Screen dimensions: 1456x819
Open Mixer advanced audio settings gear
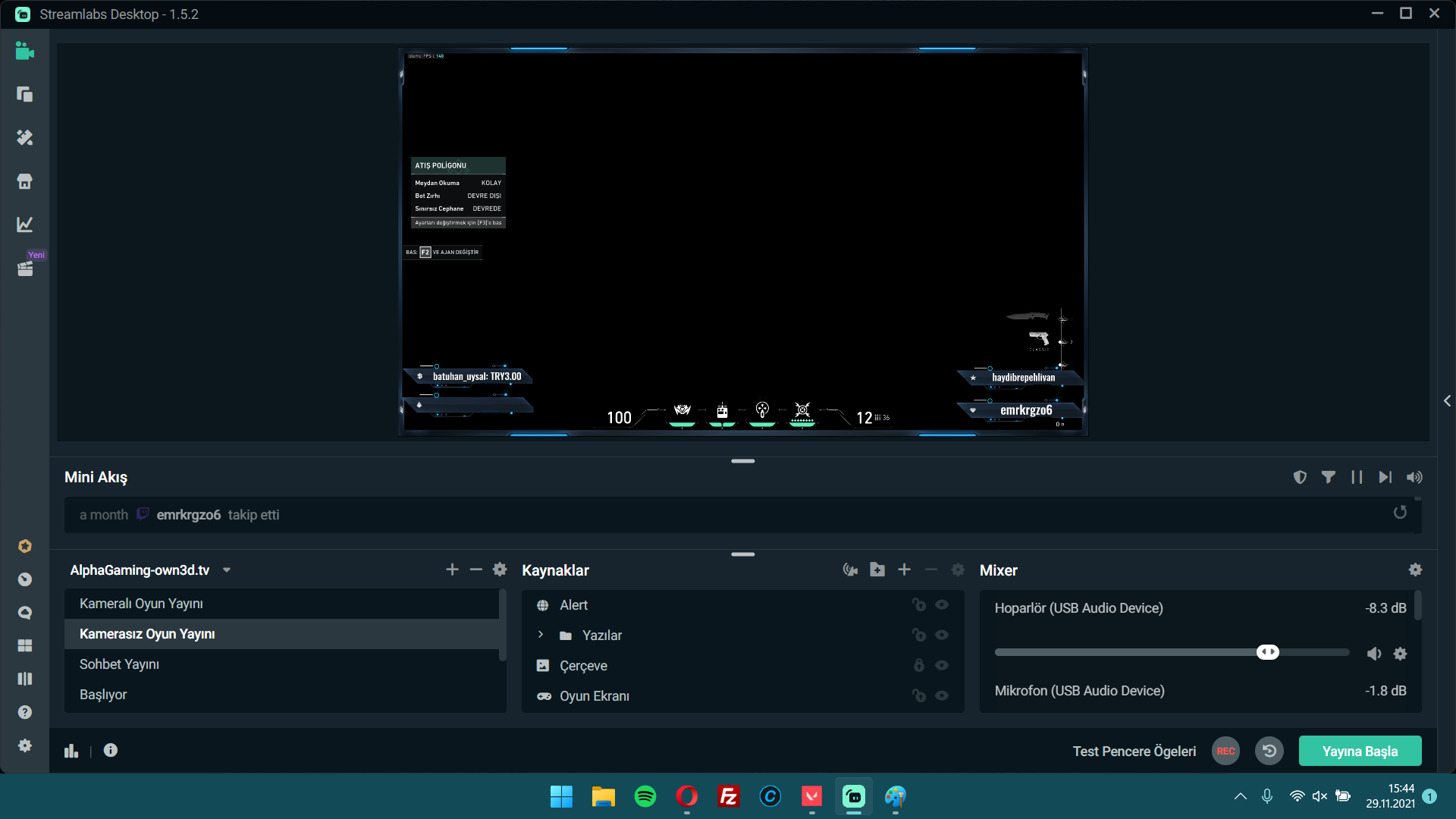click(x=1415, y=570)
